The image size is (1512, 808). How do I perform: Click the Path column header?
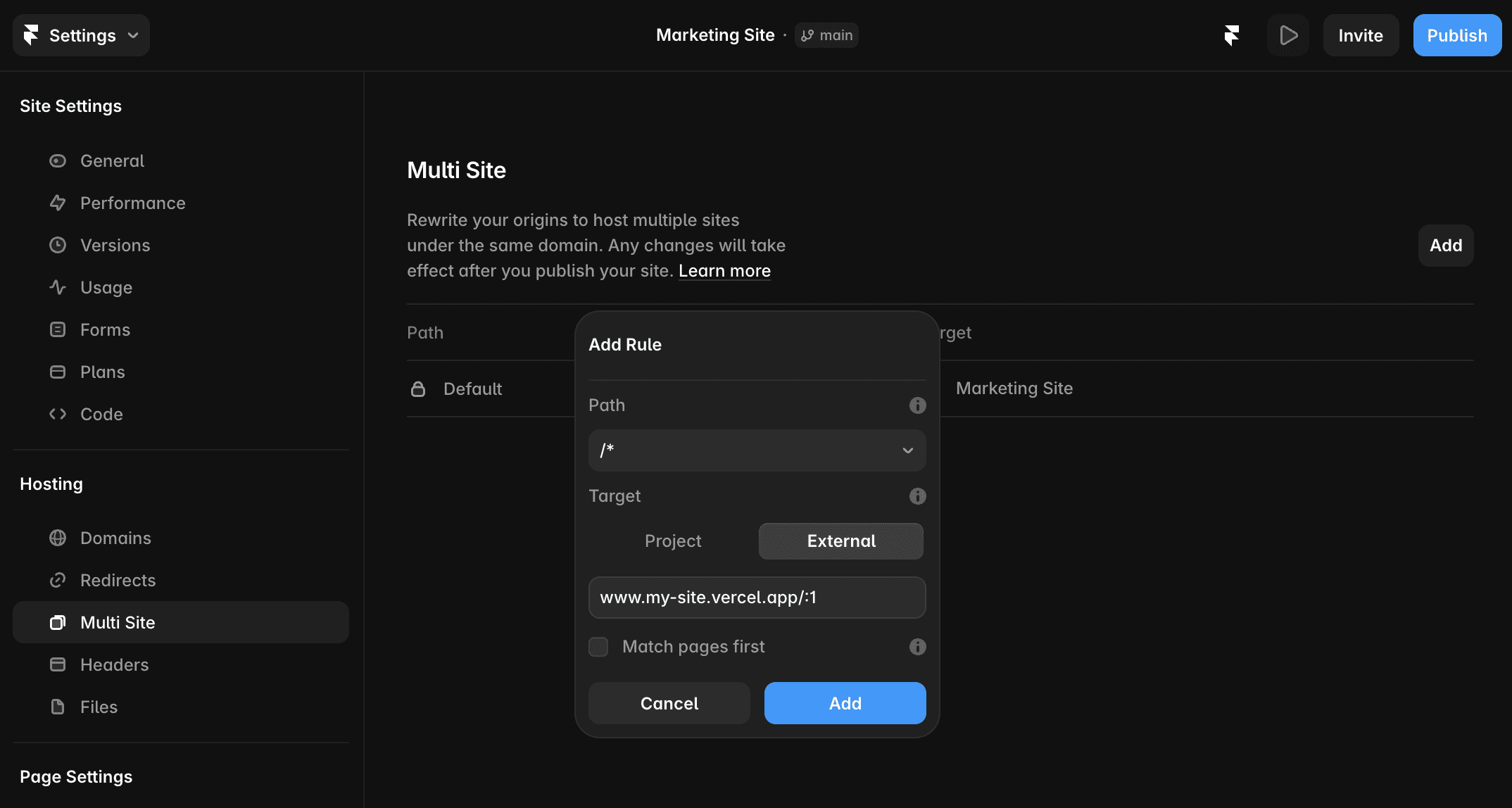tap(425, 333)
